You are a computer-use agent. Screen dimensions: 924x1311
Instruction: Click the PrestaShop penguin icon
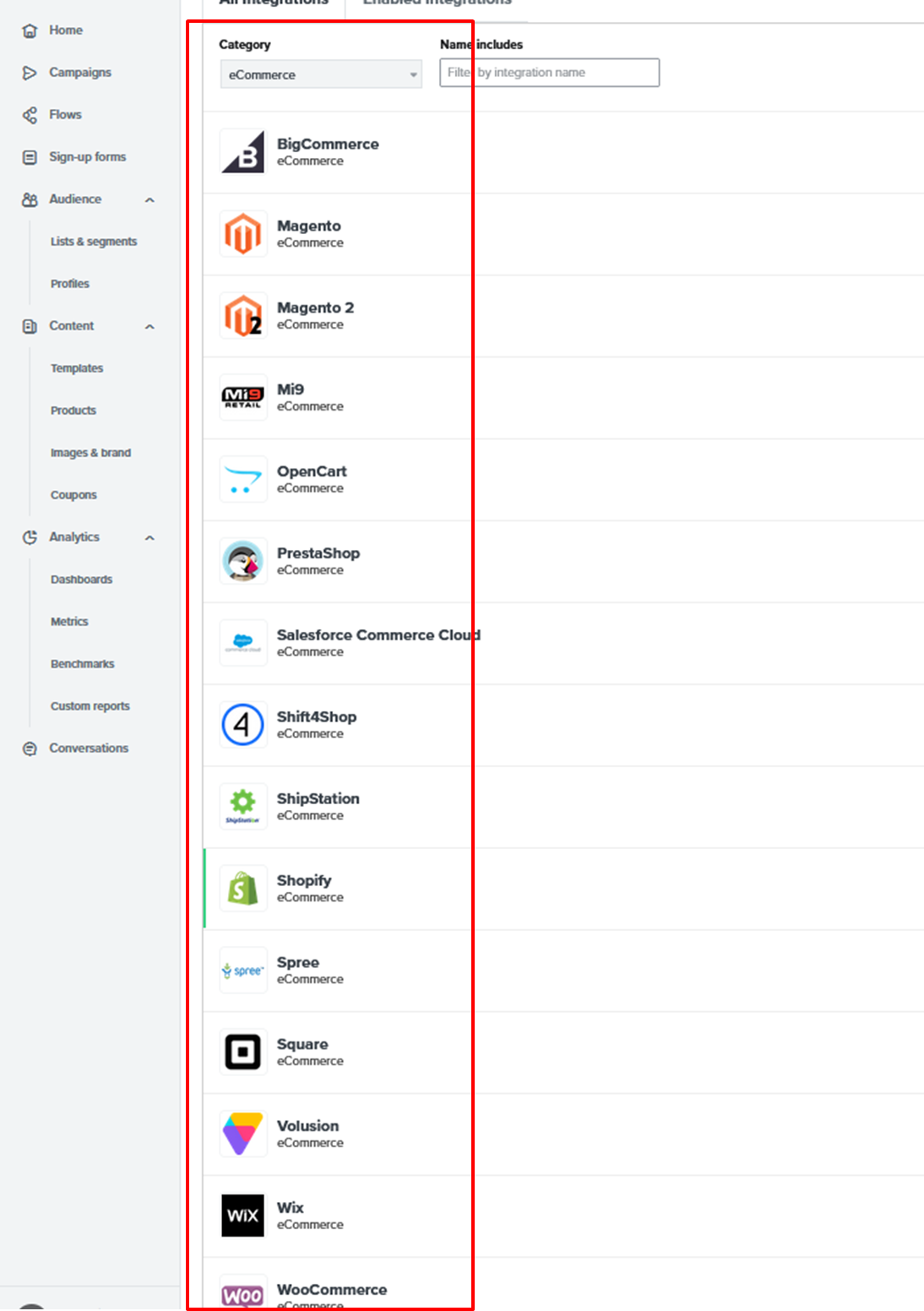(x=243, y=562)
